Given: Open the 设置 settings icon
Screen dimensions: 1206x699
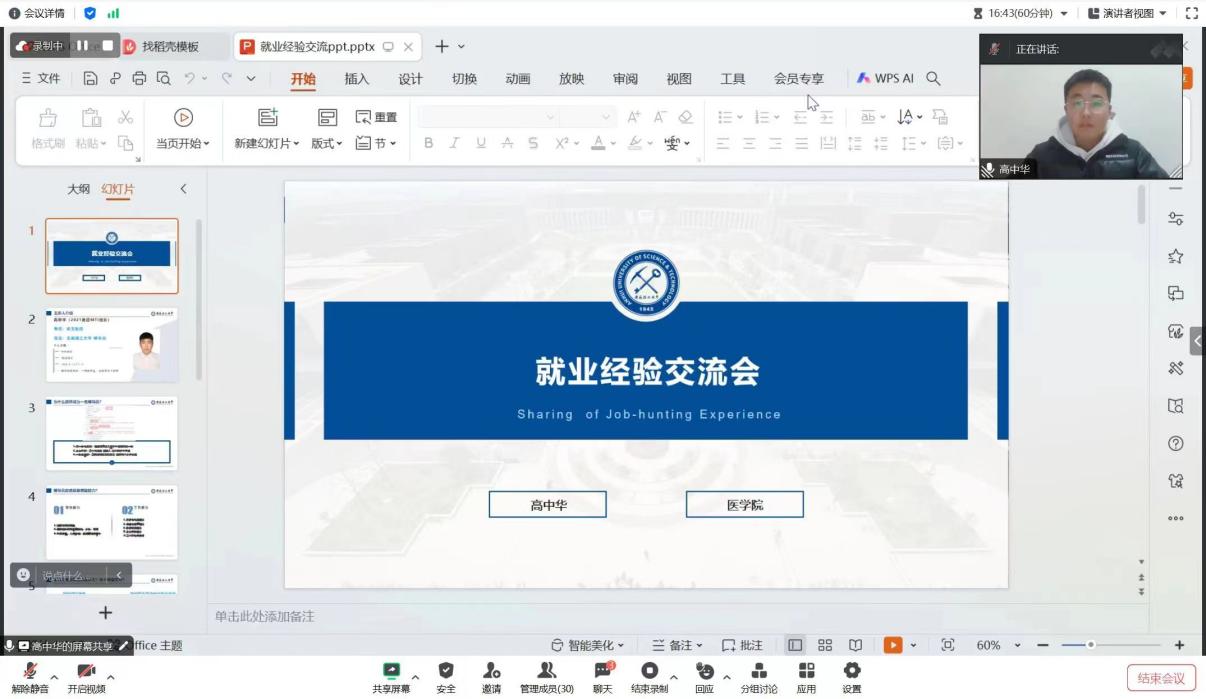Looking at the screenshot, I should coord(851,671).
